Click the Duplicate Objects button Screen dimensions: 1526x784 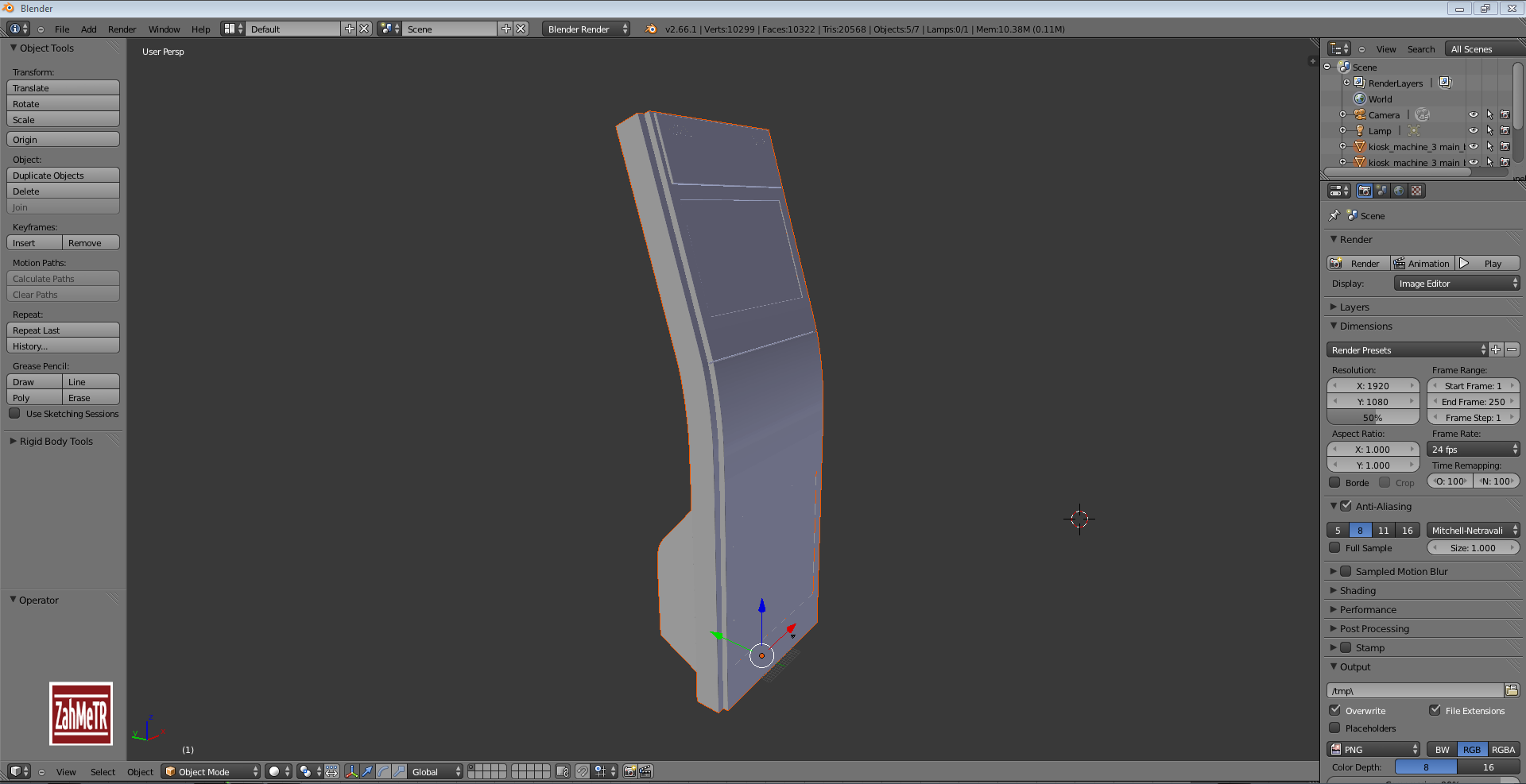tap(63, 176)
